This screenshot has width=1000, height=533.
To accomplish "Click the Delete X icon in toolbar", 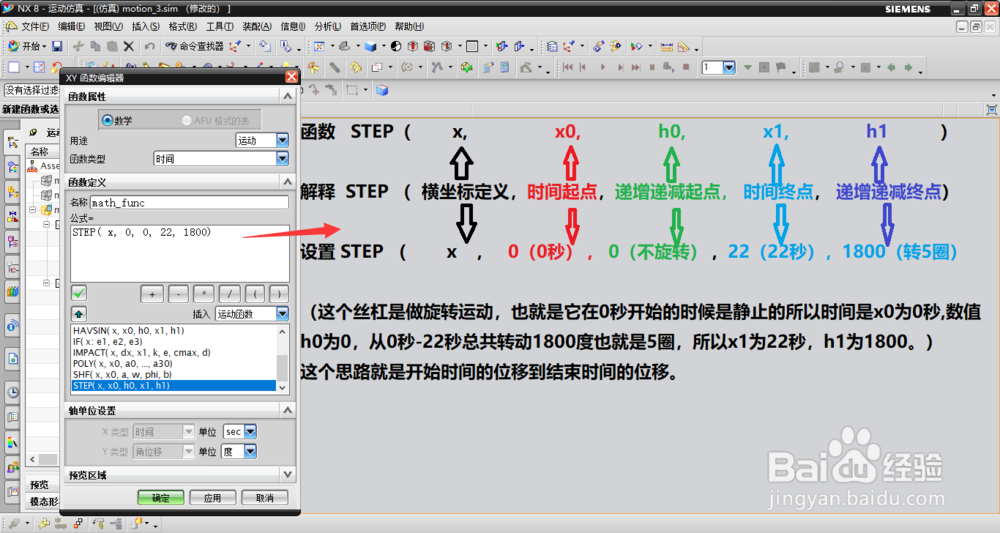I will click(129, 46).
